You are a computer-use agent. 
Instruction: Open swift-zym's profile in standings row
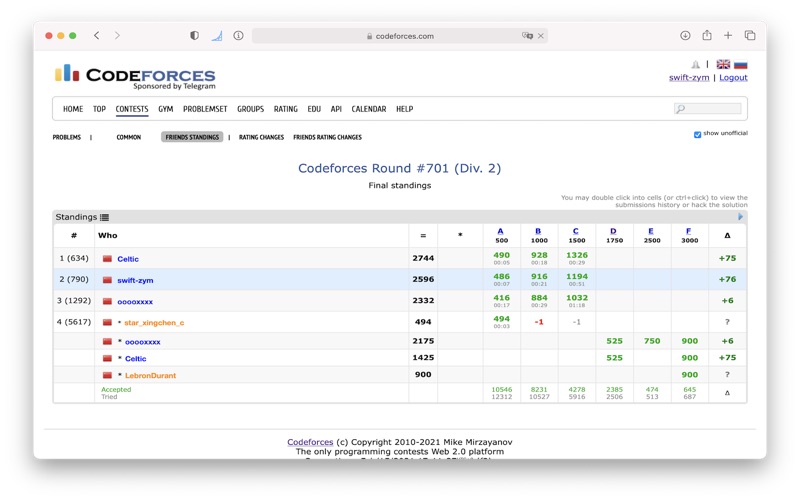[135, 280]
